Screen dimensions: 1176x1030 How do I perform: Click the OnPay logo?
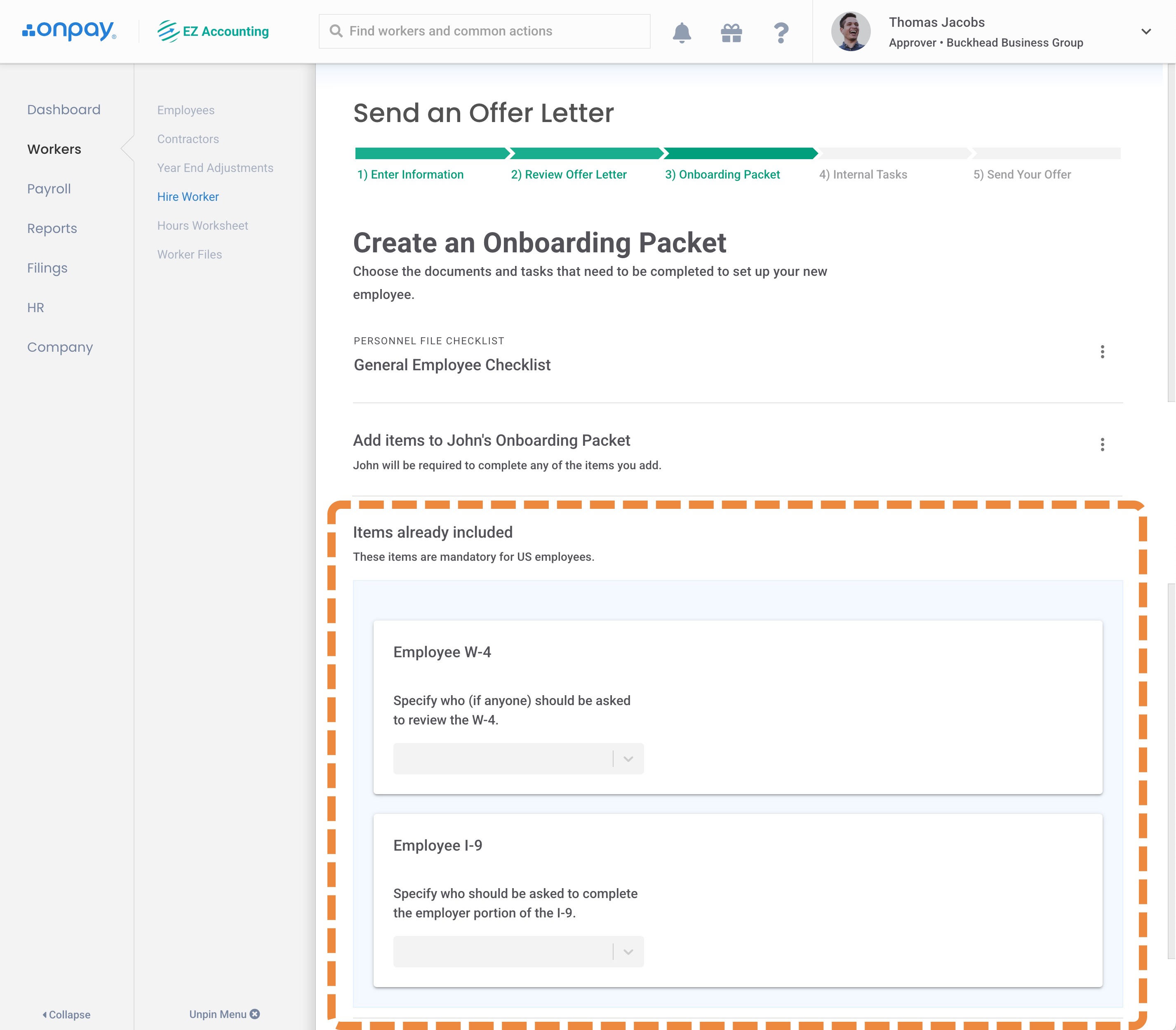[x=69, y=31]
